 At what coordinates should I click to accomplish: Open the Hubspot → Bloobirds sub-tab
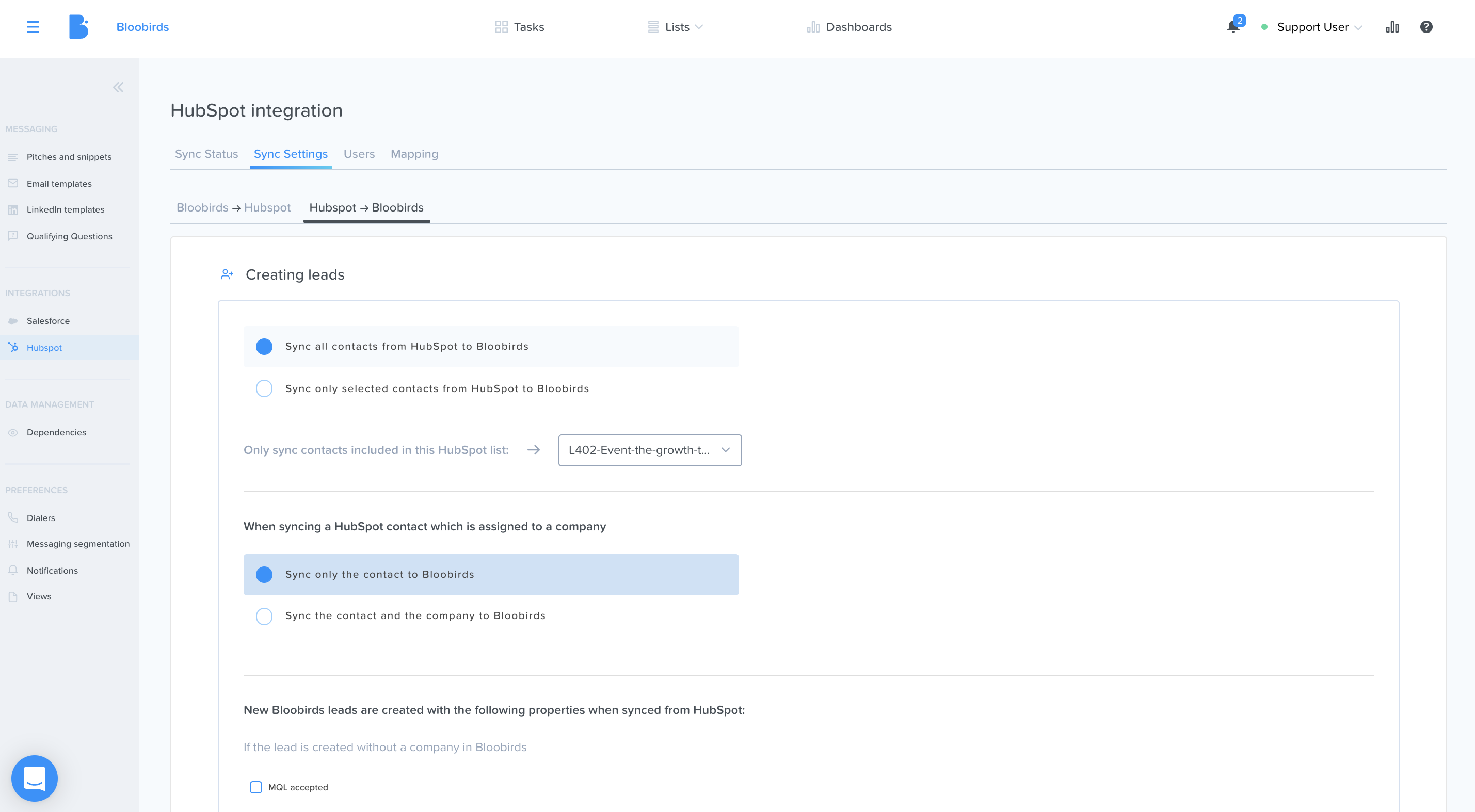pos(366,208)
